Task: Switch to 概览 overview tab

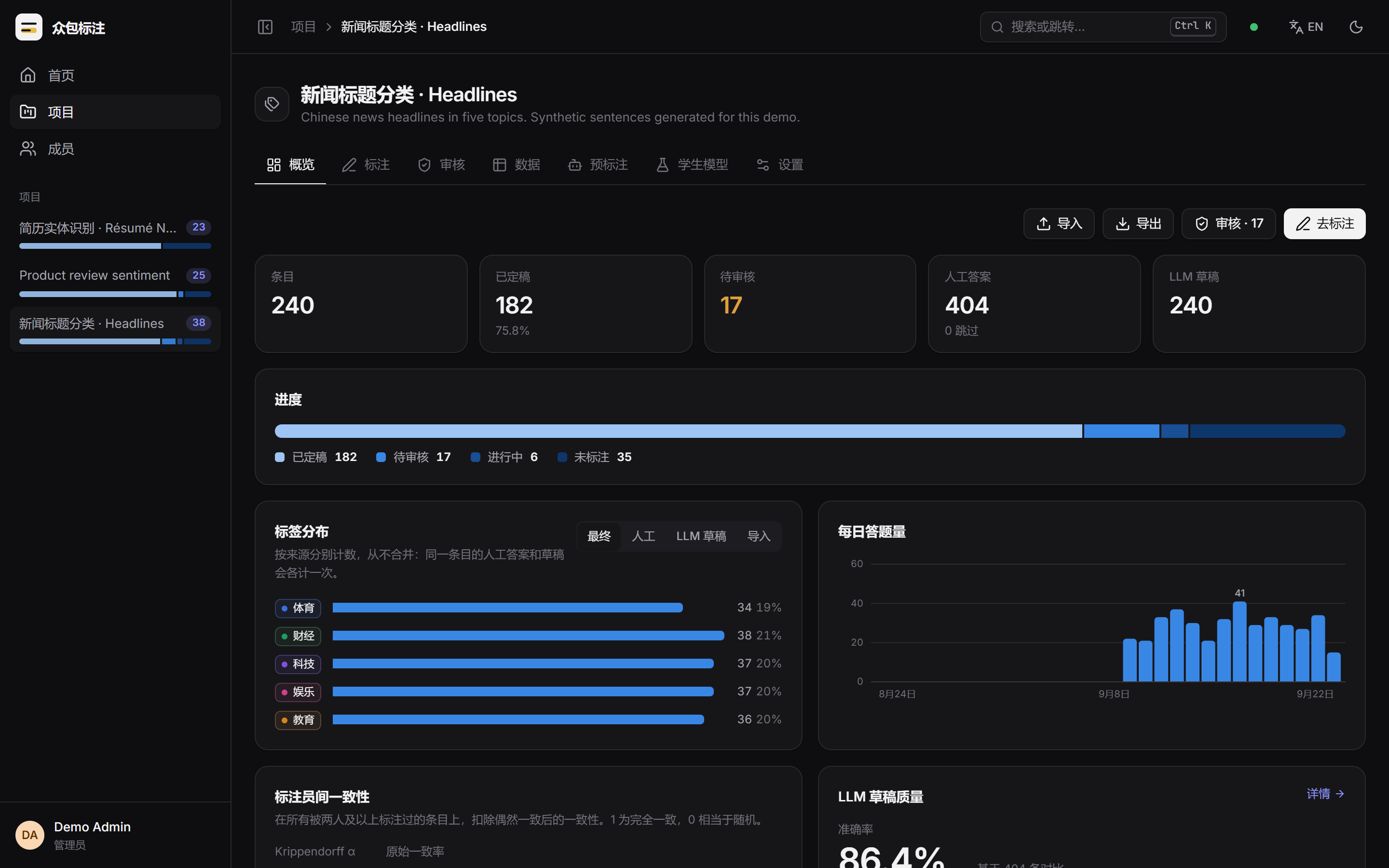Action: (290, 165)
